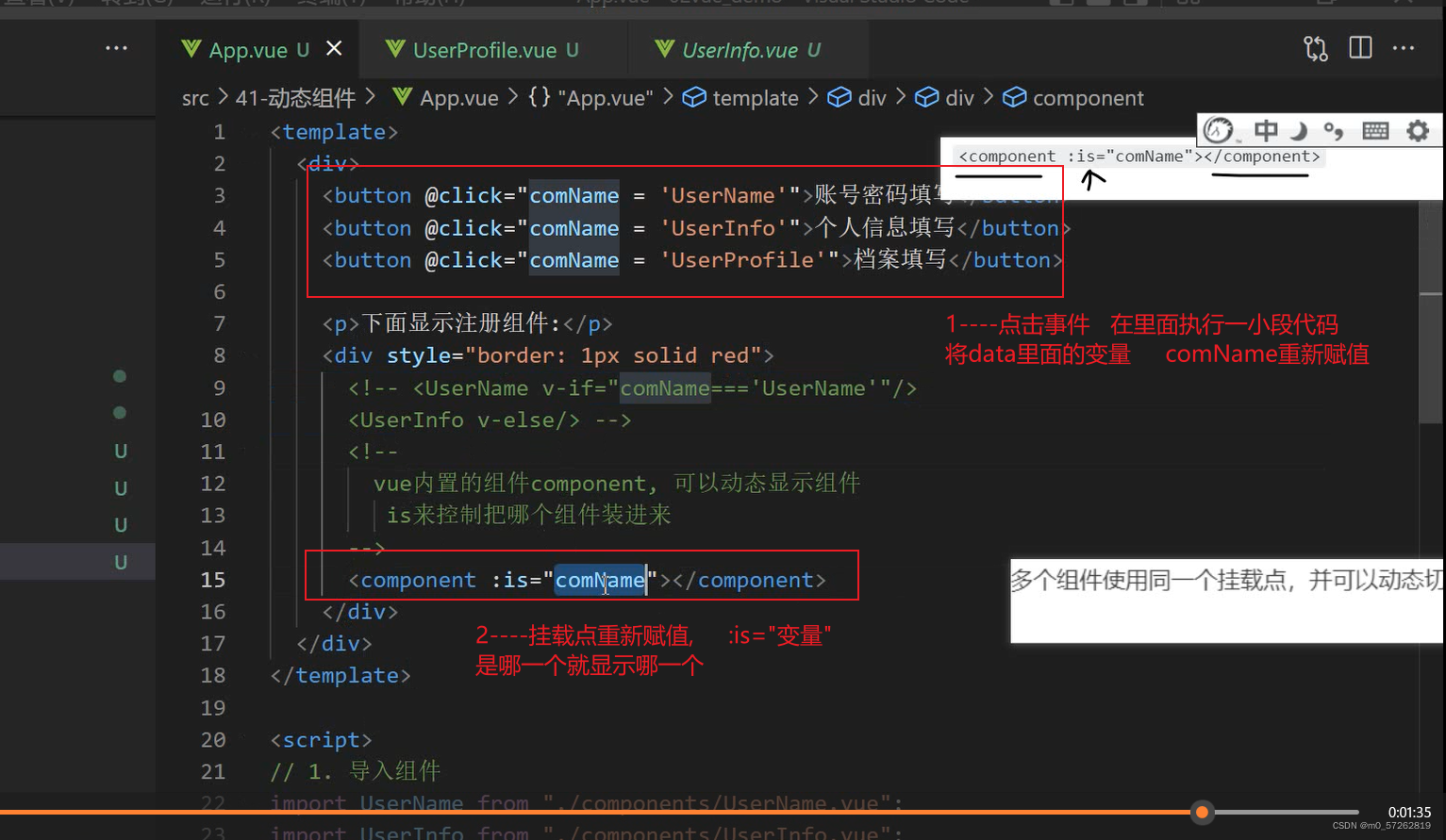This screenshot has width=1446, height=840.
Task: Click the 'vue内置的组件component' comment line
Action: (x=617, y=484)
